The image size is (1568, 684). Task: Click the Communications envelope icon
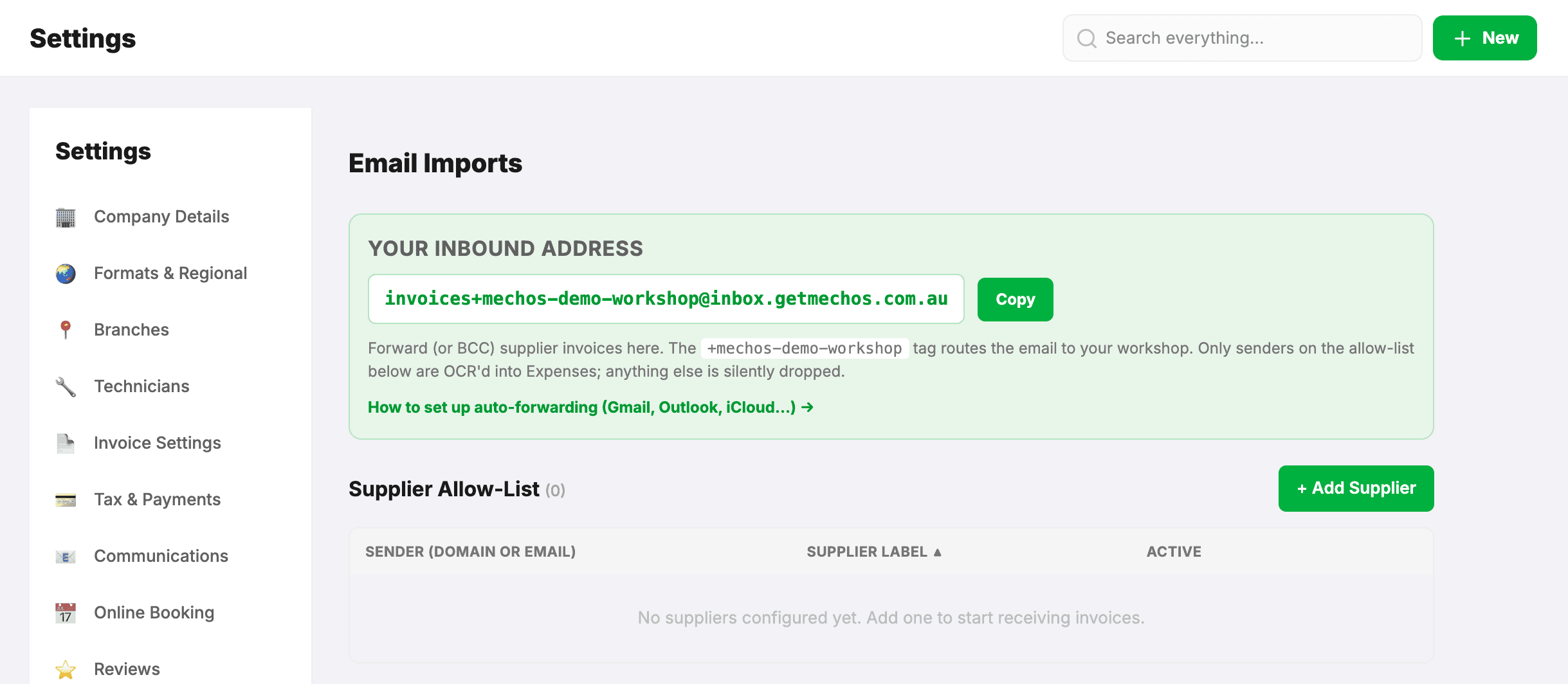point(66,557)
